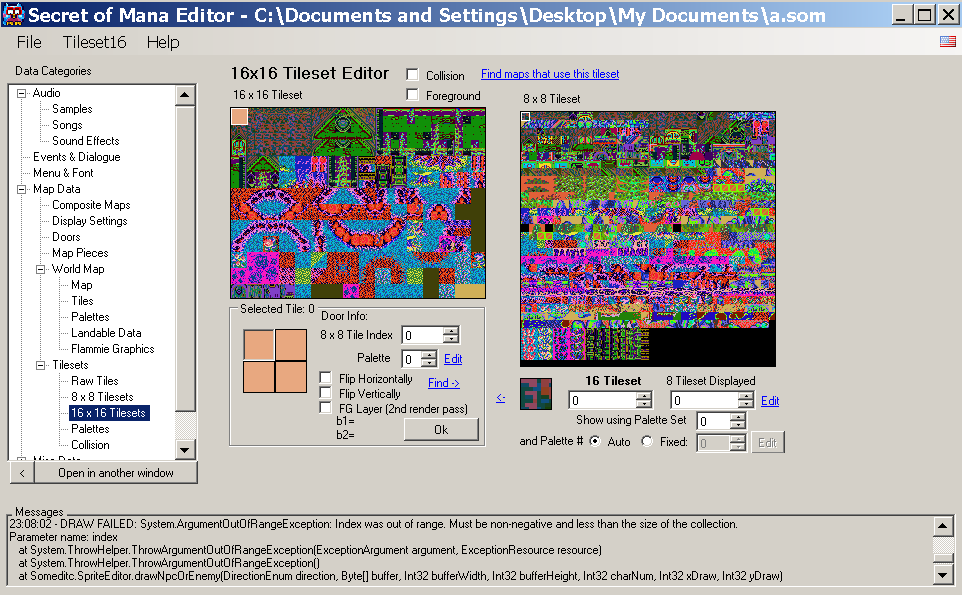Click the left arrow collapse button
The height and width of the screenshot is (595, 962).
(22, 473)
